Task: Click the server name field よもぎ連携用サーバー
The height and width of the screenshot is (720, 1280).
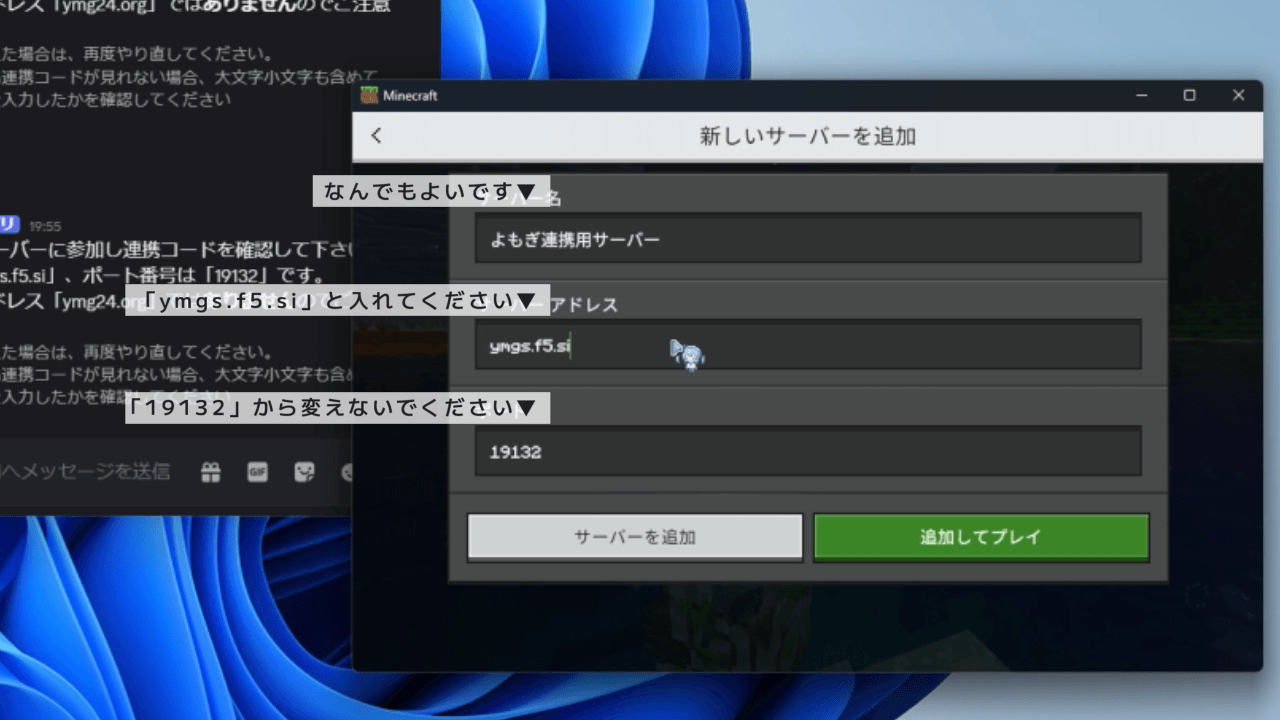Action: [808, 239]
